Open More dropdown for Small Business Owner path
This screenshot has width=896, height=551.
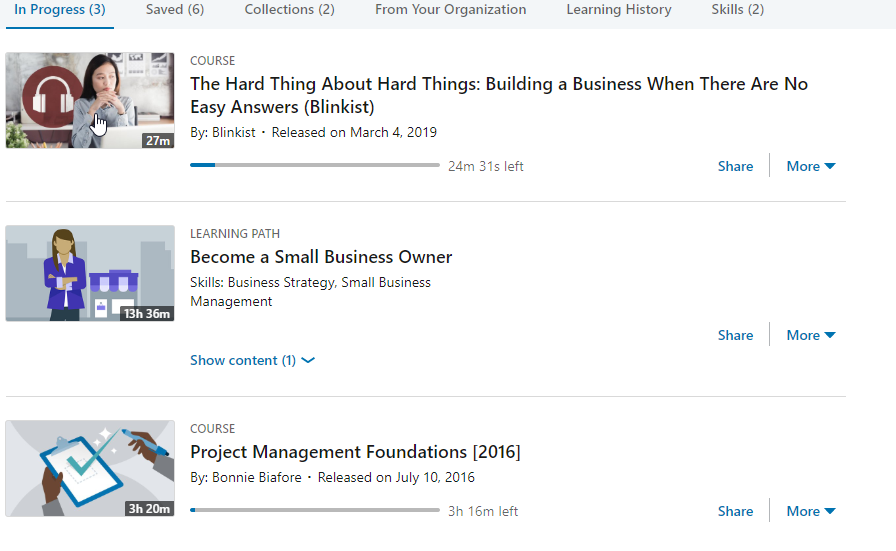810,335
